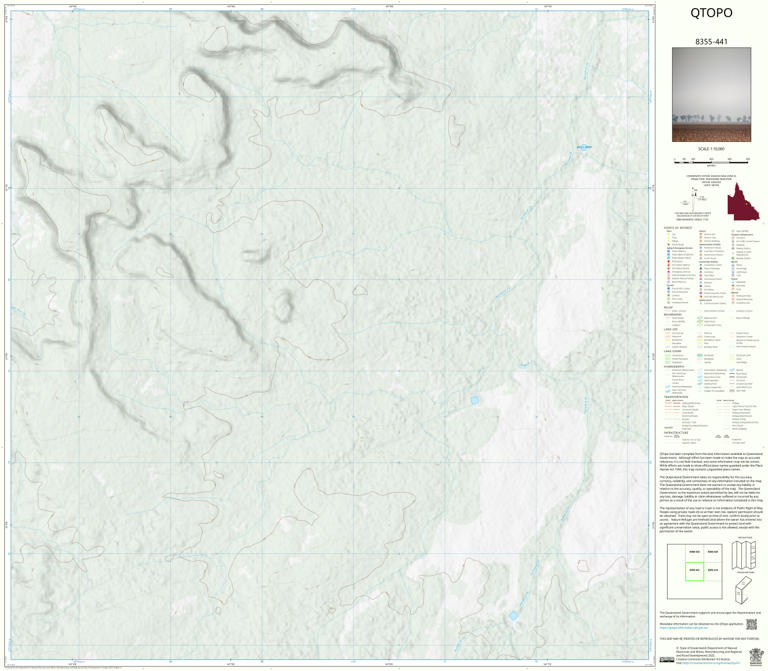
Task: Click the blue waterbody near the map centre-right
Action: (474, 401)
